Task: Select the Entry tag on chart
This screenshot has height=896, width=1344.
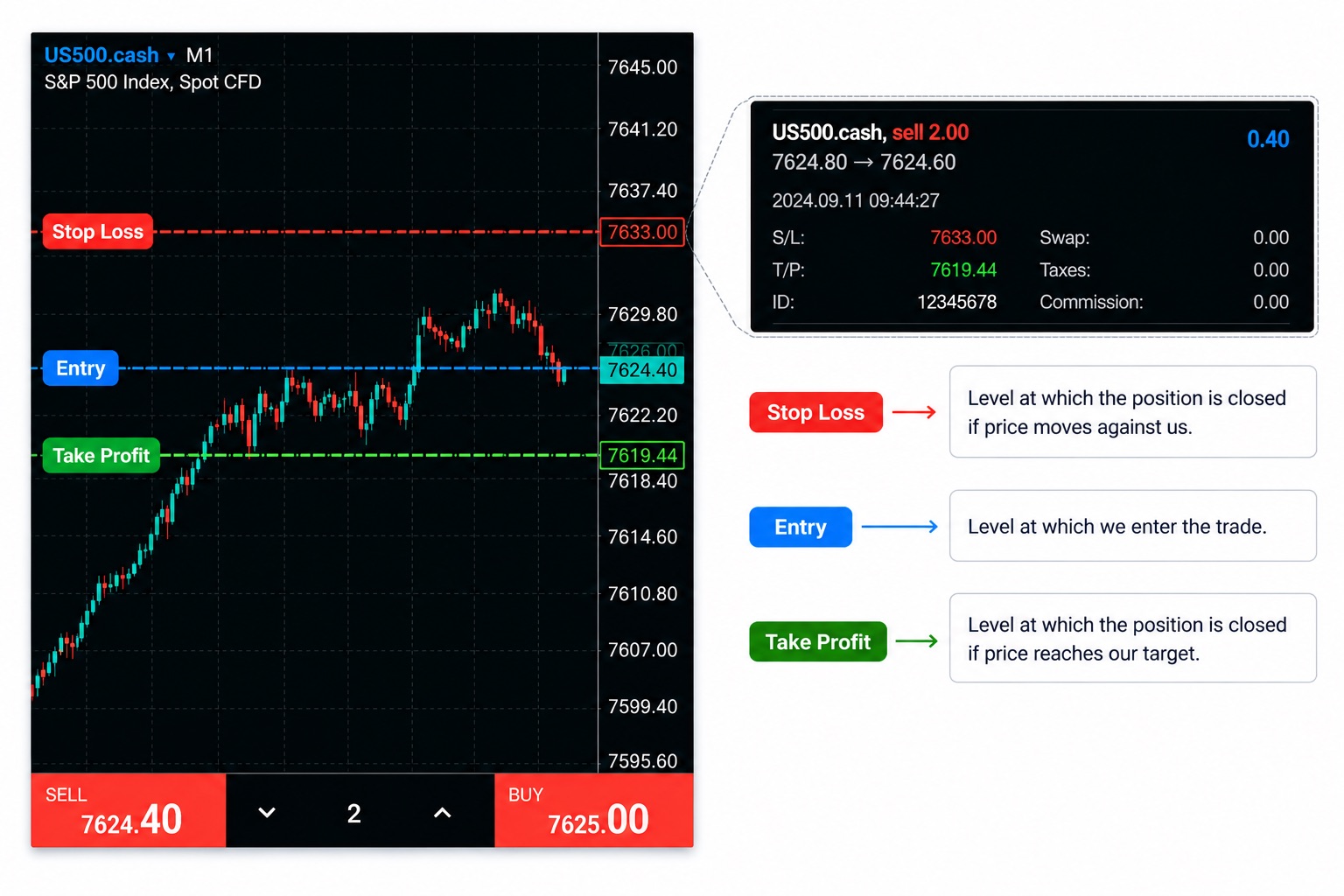Action: (x=80, y=368)
